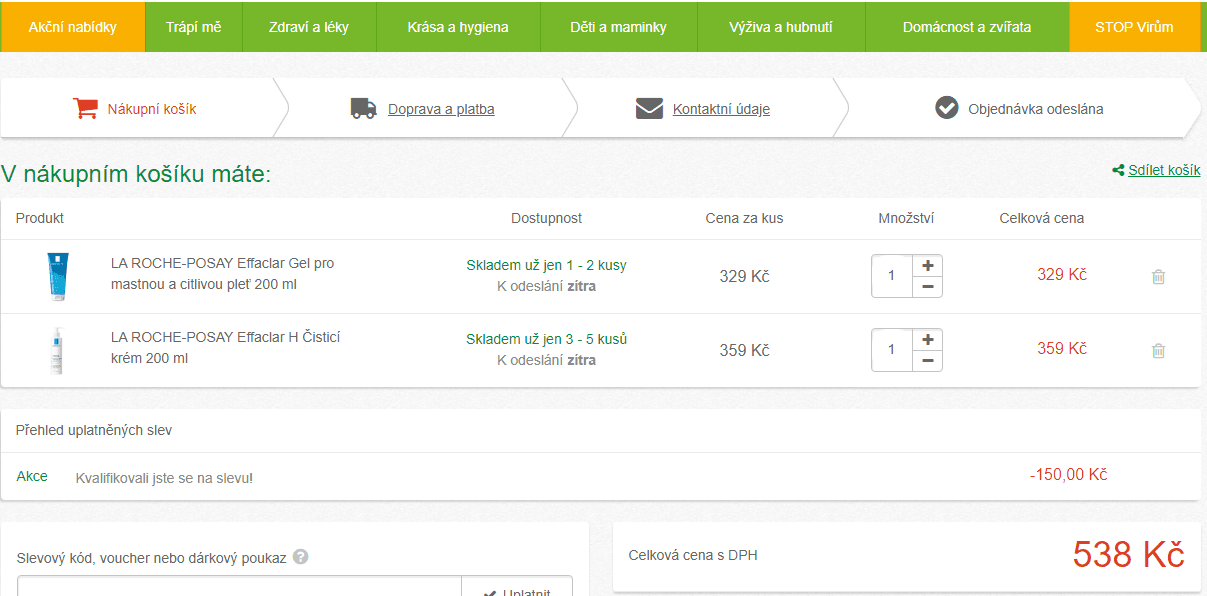Click the discount code input field
The width and height of the screenshot is (1207, 596).
point(239,587)
